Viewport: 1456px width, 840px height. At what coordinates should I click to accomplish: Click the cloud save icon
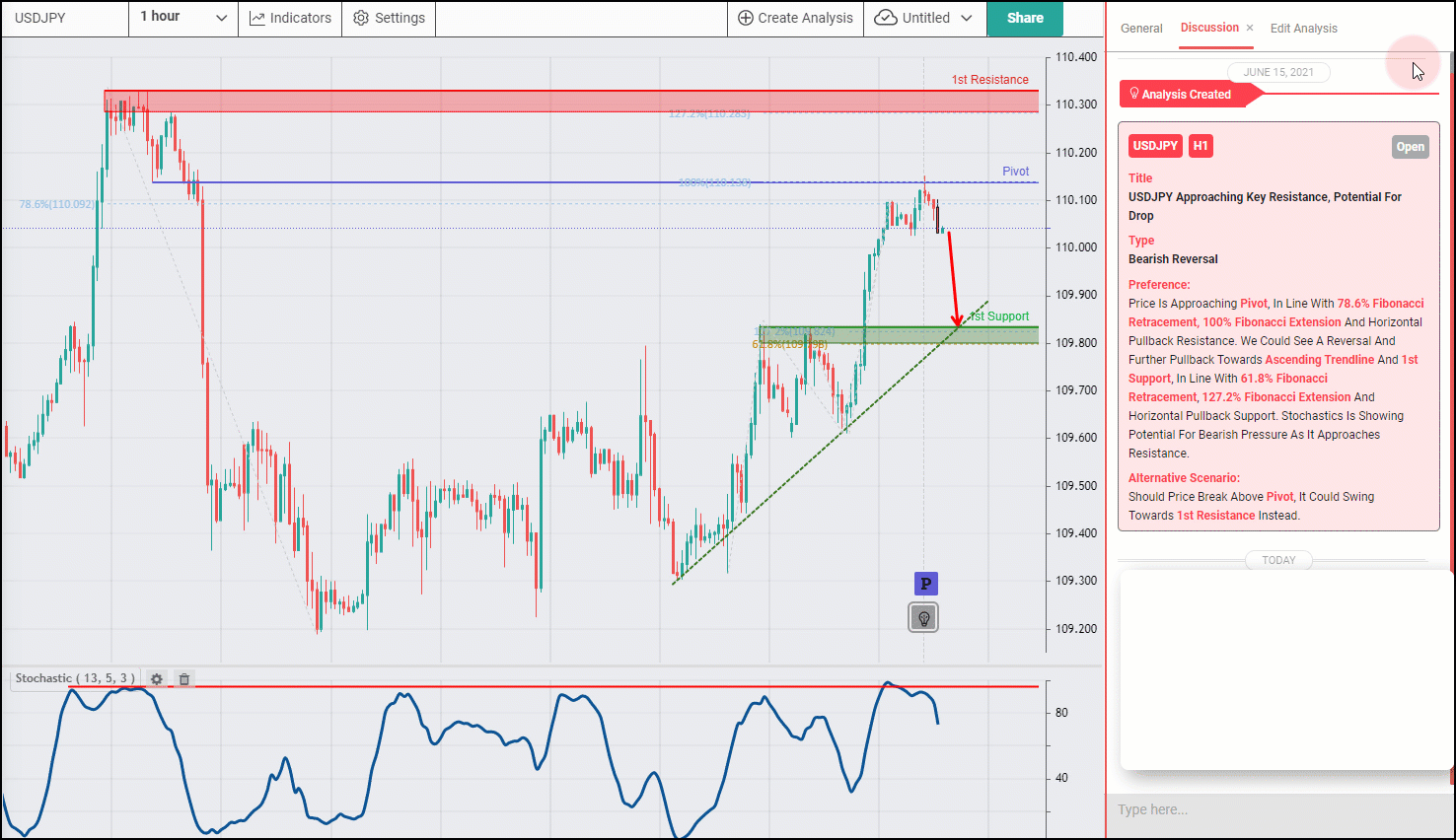(886, 18)
